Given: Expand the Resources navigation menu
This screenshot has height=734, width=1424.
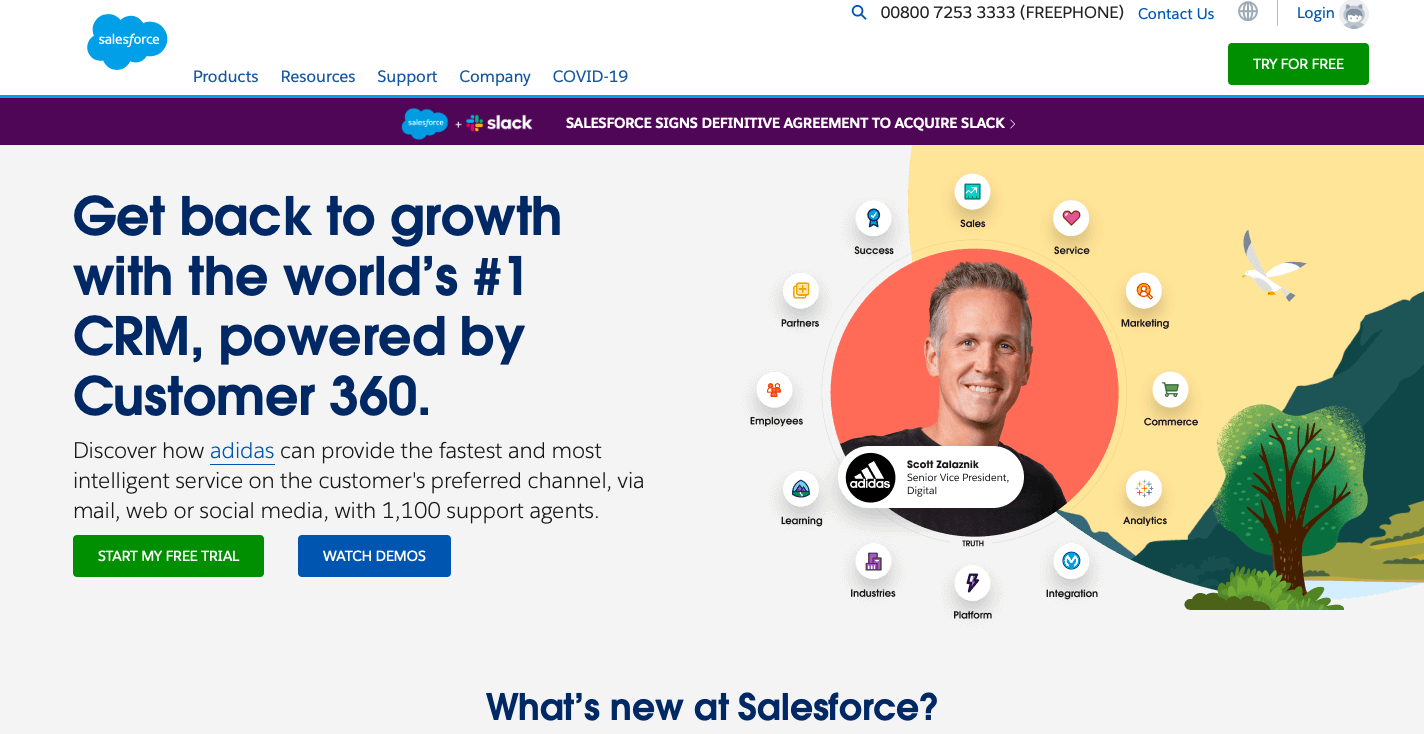Looking at the screenshot, I should click(318, 77).
